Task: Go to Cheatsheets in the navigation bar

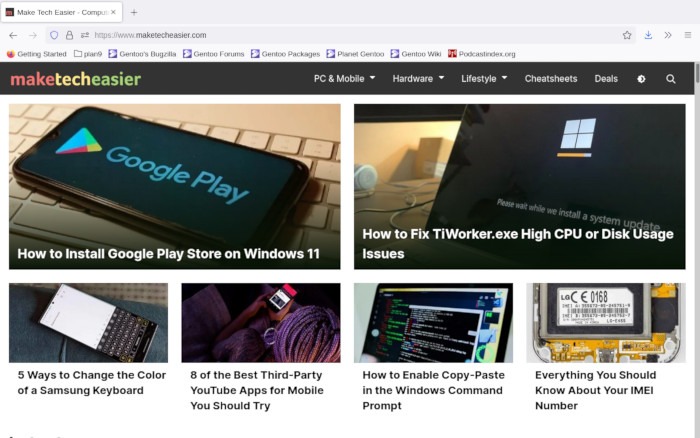Action: tap(551, 79)
